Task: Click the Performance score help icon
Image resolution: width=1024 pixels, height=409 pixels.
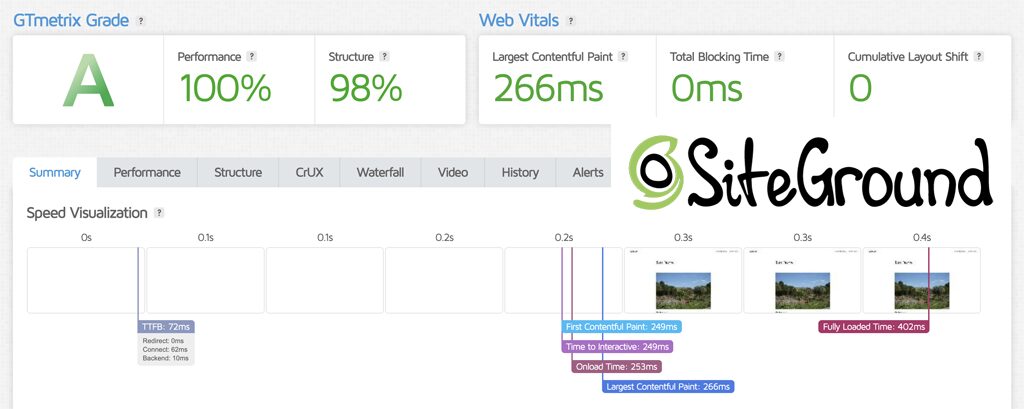Action: (252, 57)
